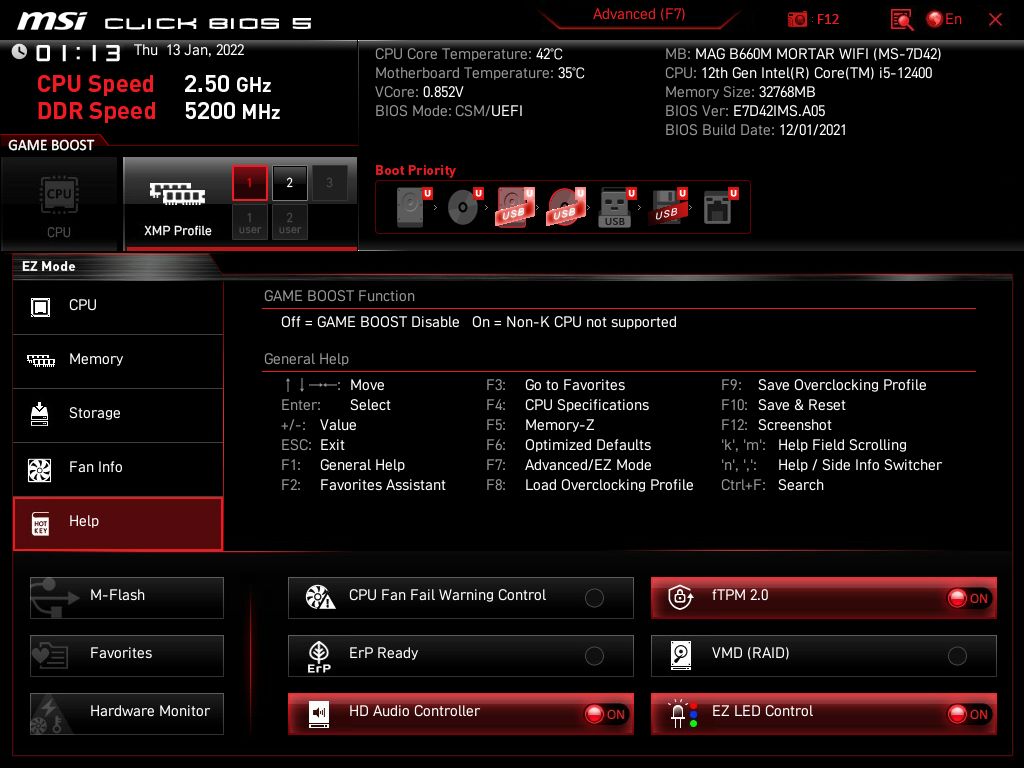The image size is (1024, 768).
Task: Click CPU Core Temperature value '42°C'
Action: [549, 54]
